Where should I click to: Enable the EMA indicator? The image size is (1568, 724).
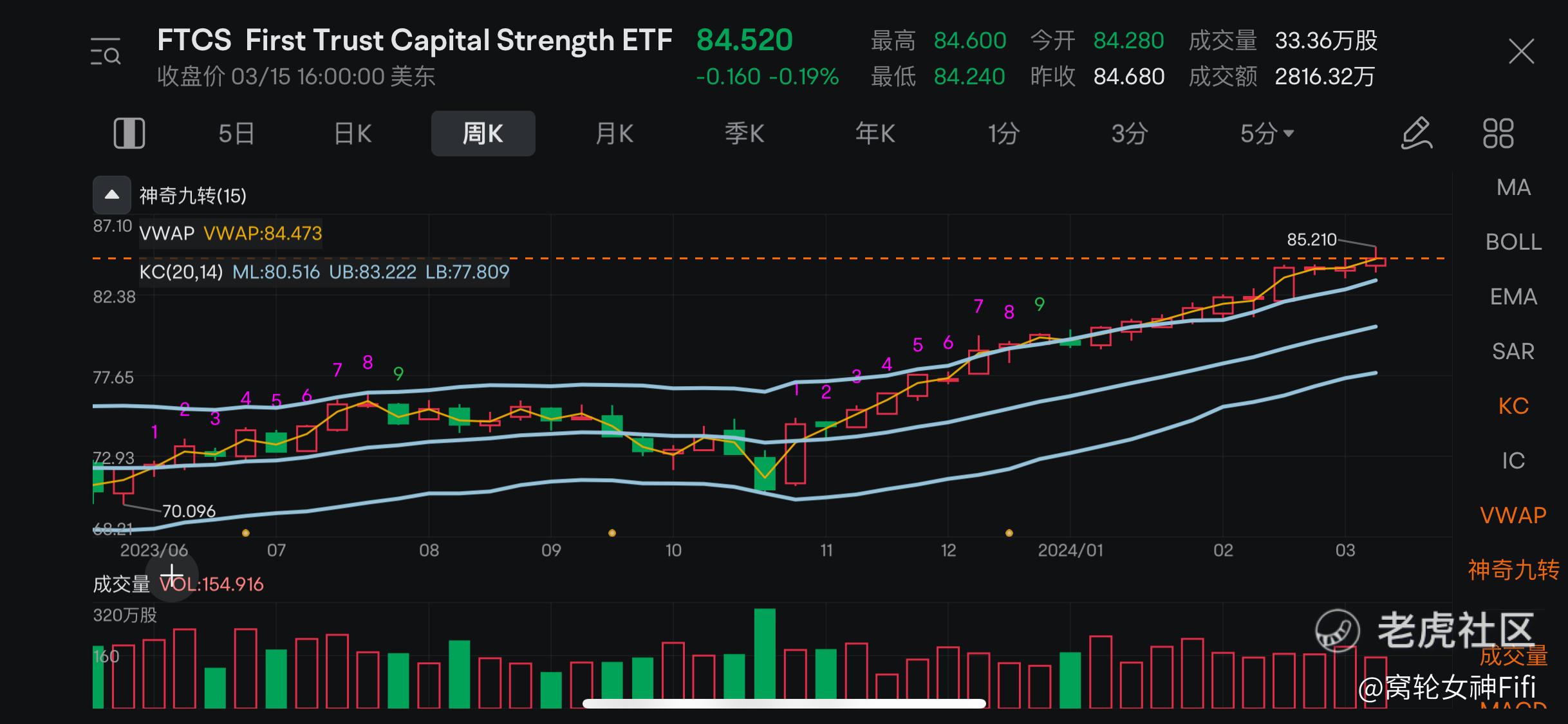tap(1513, 297)
